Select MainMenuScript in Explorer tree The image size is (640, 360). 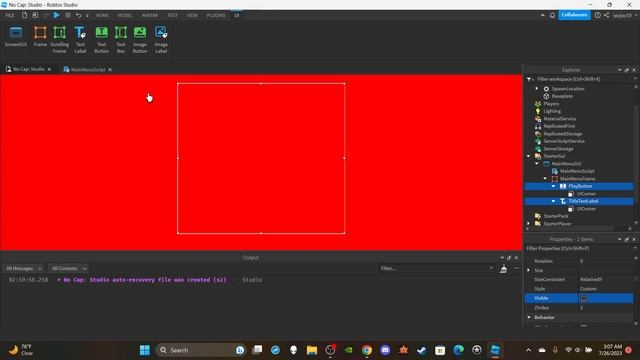tap(577, 171)
